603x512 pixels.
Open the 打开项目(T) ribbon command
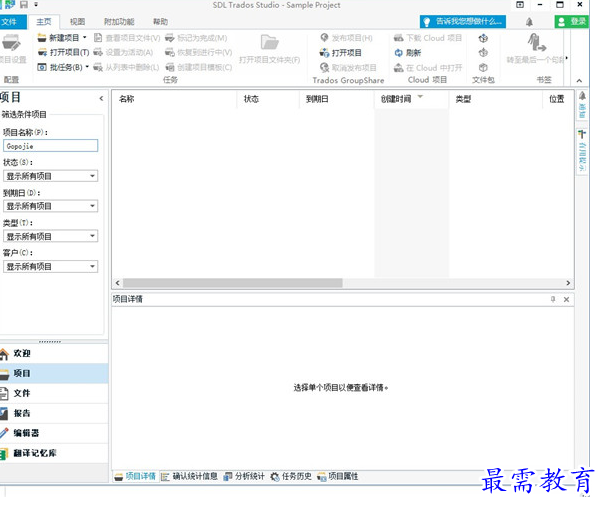[x=63, y=52]
